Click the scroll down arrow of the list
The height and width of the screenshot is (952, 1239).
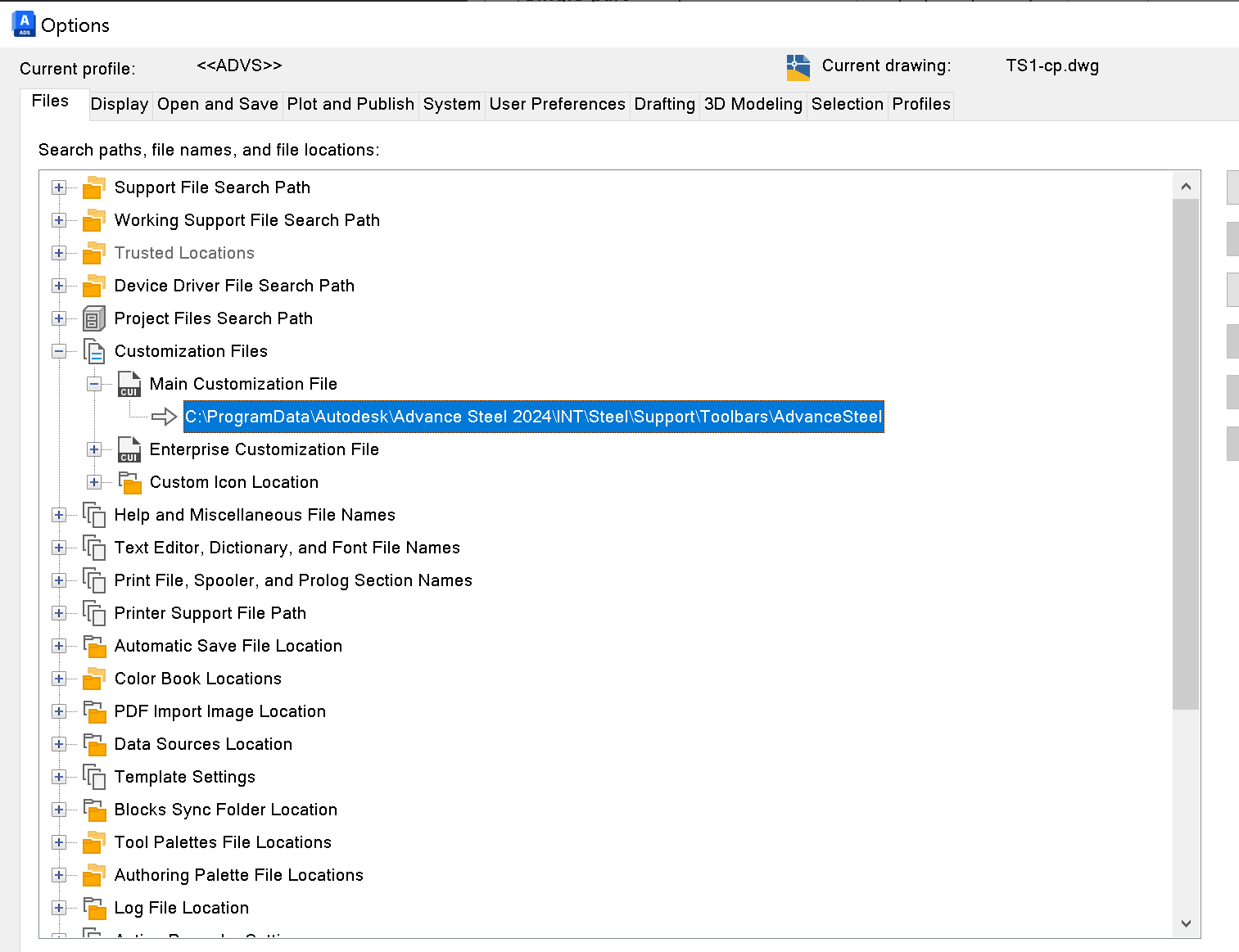[x=1186, y=923]
